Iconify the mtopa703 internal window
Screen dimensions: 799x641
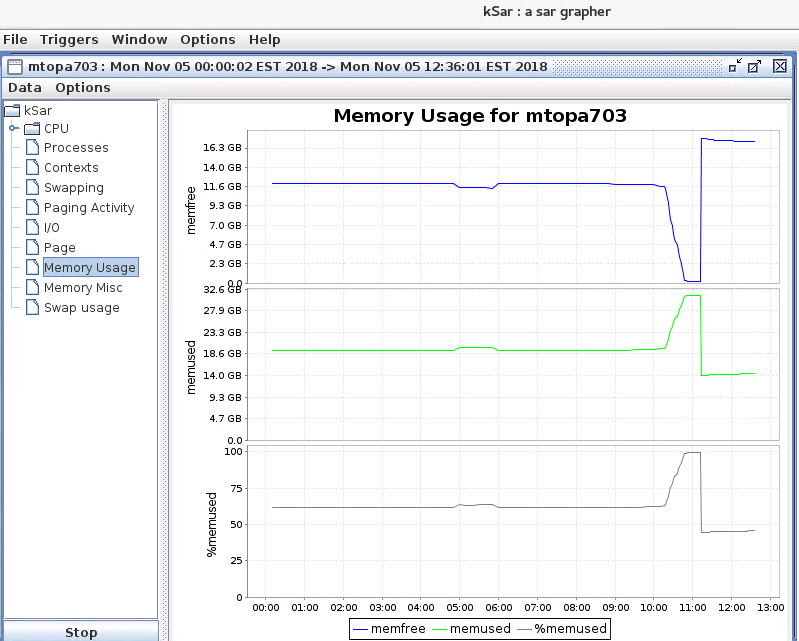pyautogui.click(x=735, y=66)
